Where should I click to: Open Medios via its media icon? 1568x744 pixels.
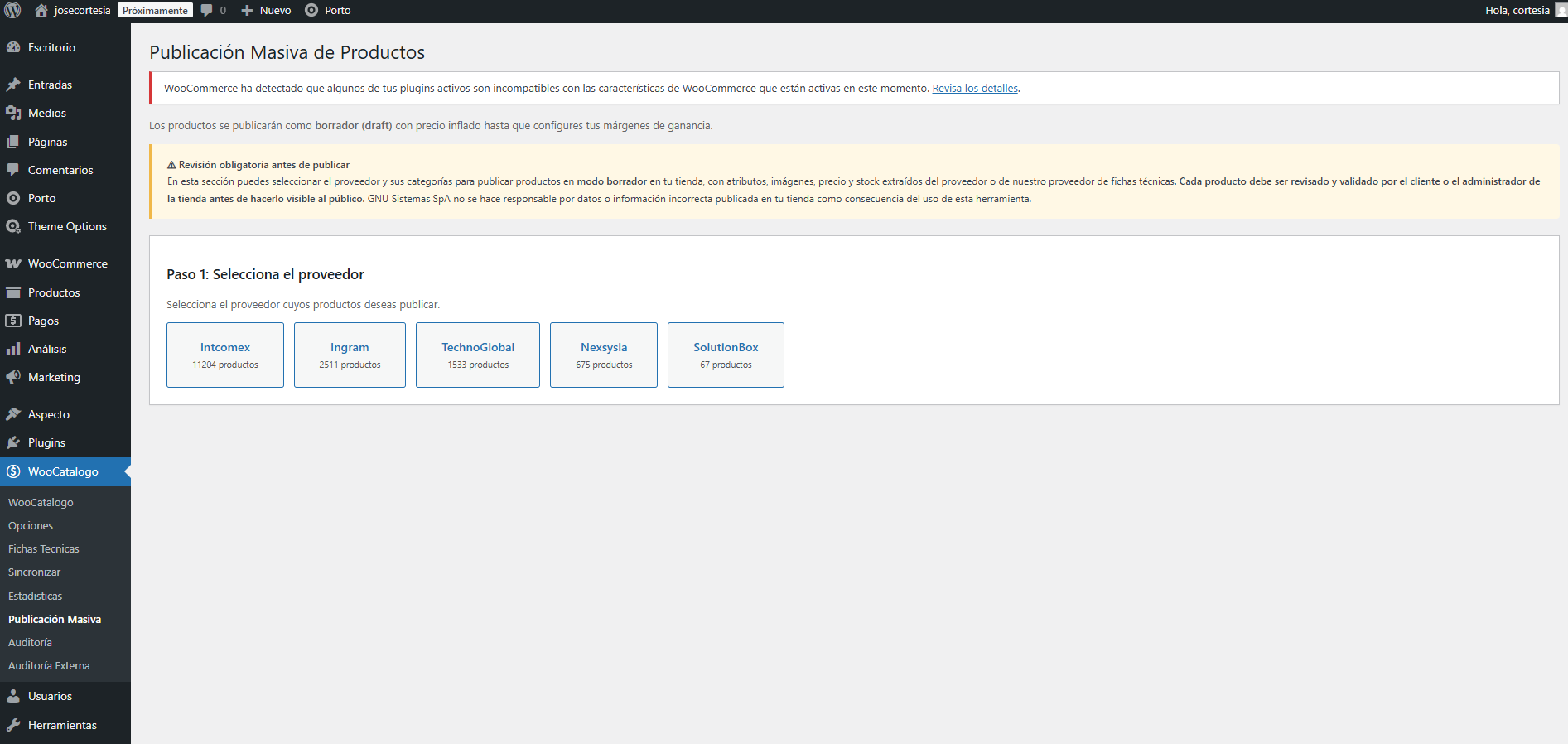[13, 113]
